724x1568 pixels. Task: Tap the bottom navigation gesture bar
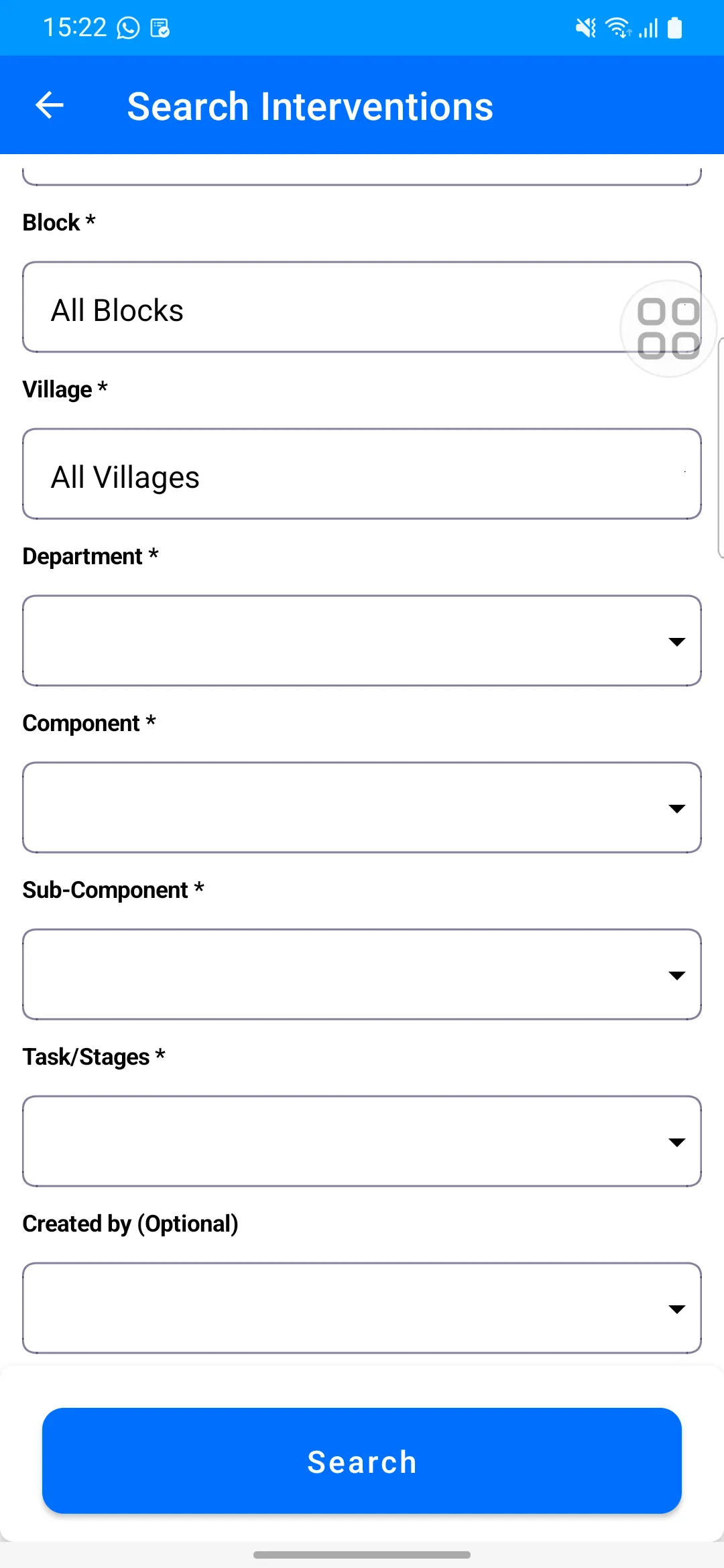pos(362,1555)
